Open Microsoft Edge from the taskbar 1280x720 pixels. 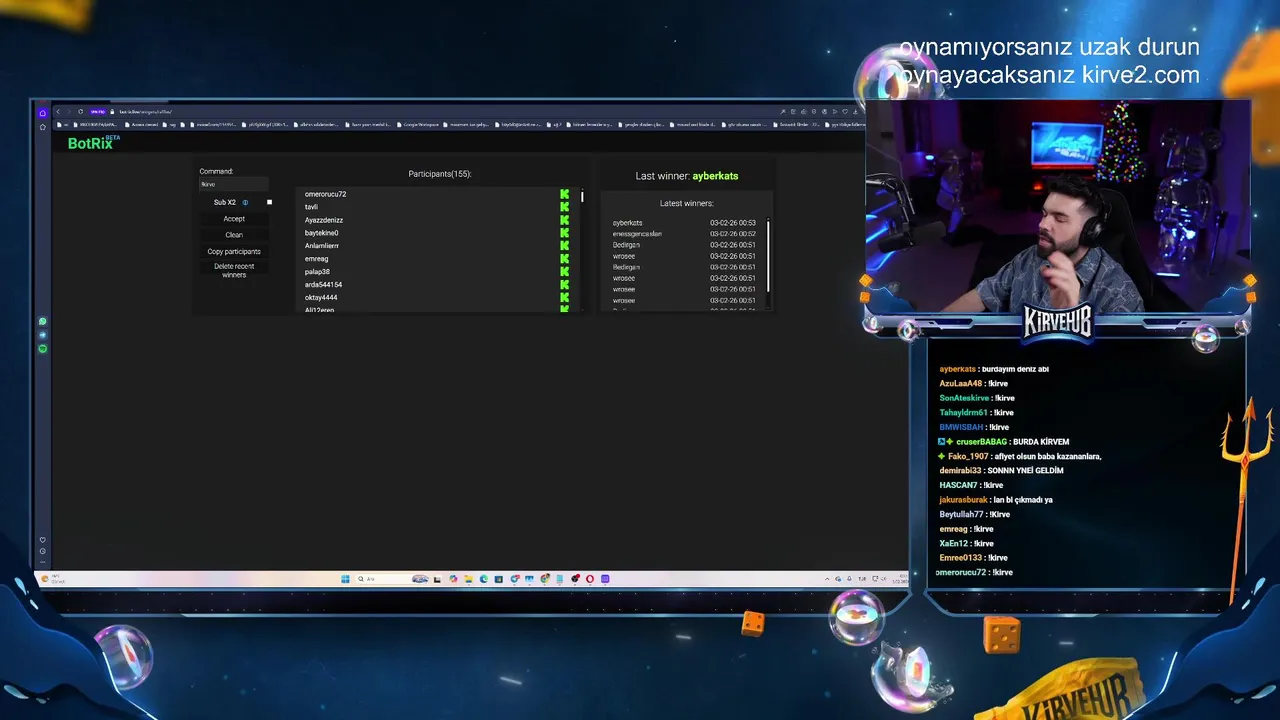(x=484, y=579)
